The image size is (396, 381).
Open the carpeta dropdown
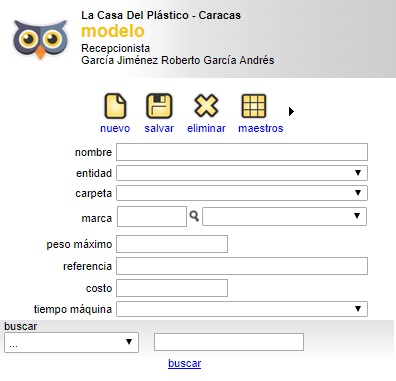coord(242,193)
